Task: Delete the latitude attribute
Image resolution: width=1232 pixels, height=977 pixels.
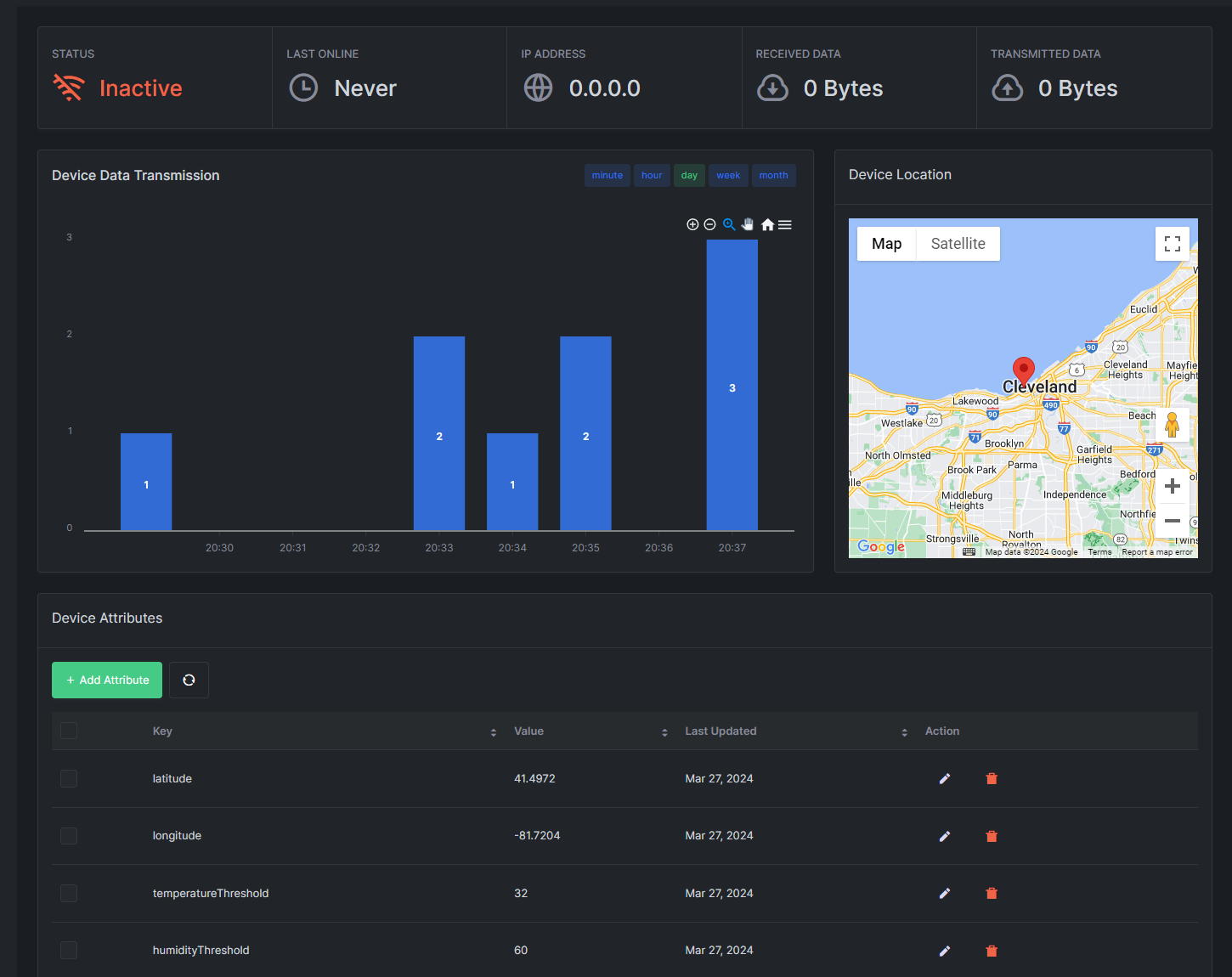Action: [992, 779]
